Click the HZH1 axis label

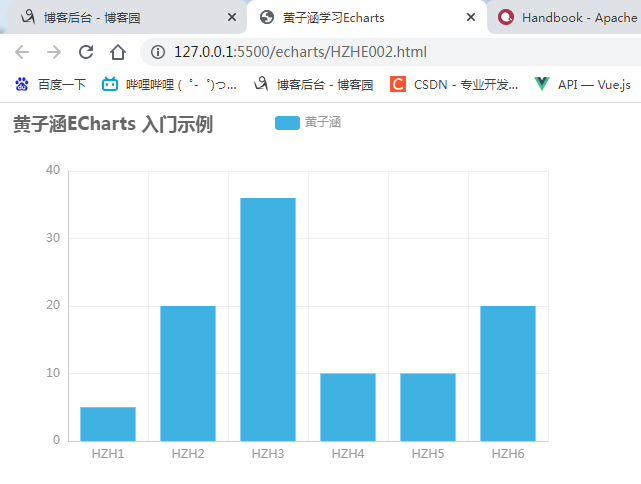point(108,454)
